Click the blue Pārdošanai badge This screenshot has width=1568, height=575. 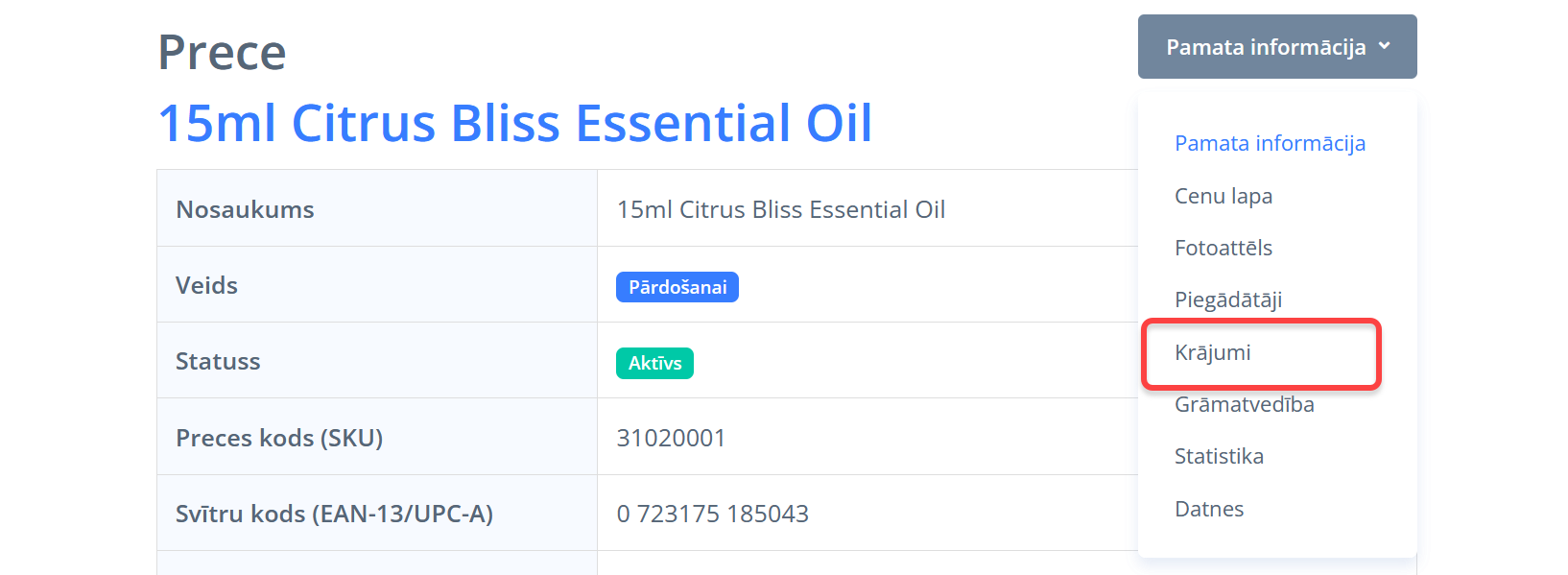pyautogui.click(x=677, y=287)
